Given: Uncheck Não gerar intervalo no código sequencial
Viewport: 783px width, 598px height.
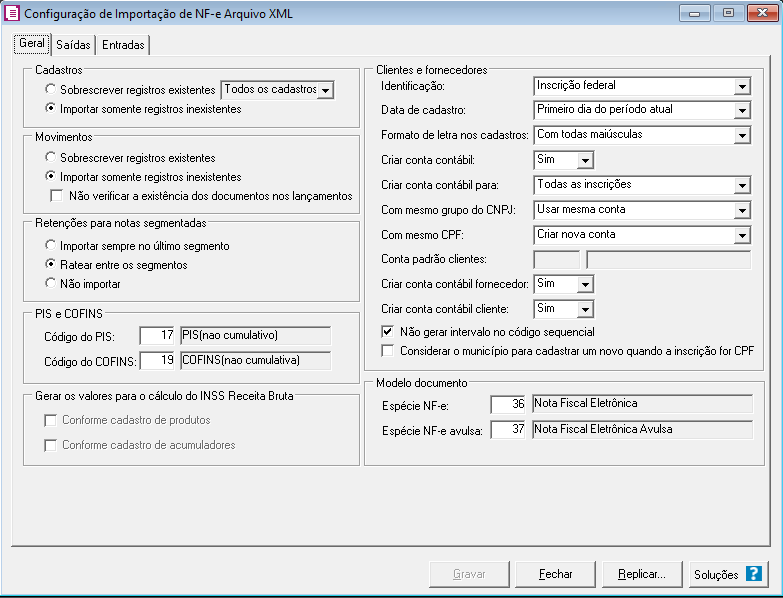Looking at the screenshot, I should pos(389,331).
